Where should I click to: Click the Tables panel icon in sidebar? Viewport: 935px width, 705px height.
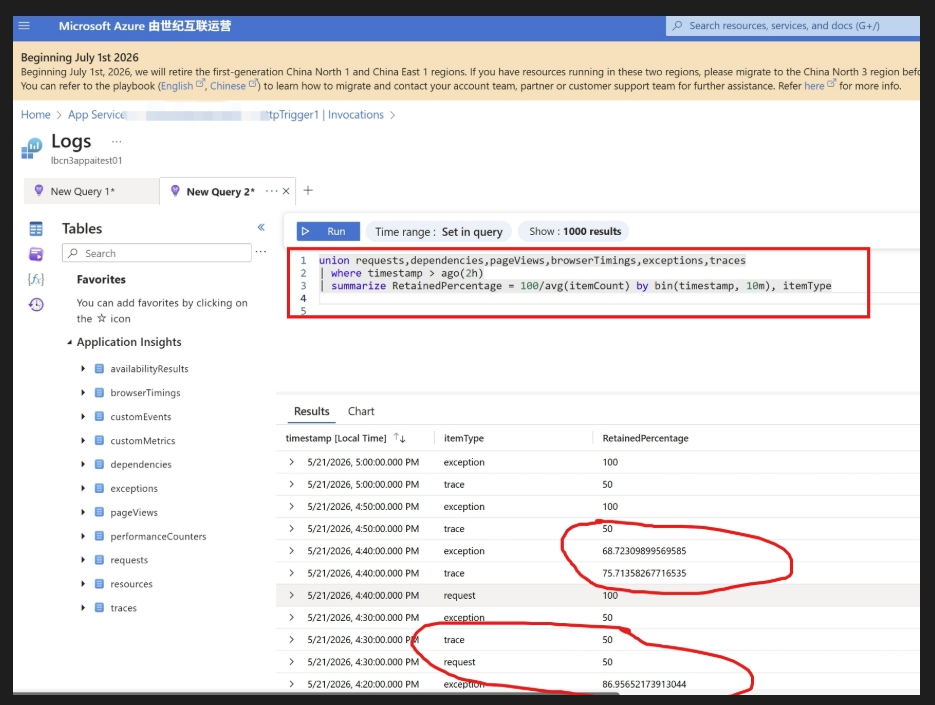coord(36,228)
